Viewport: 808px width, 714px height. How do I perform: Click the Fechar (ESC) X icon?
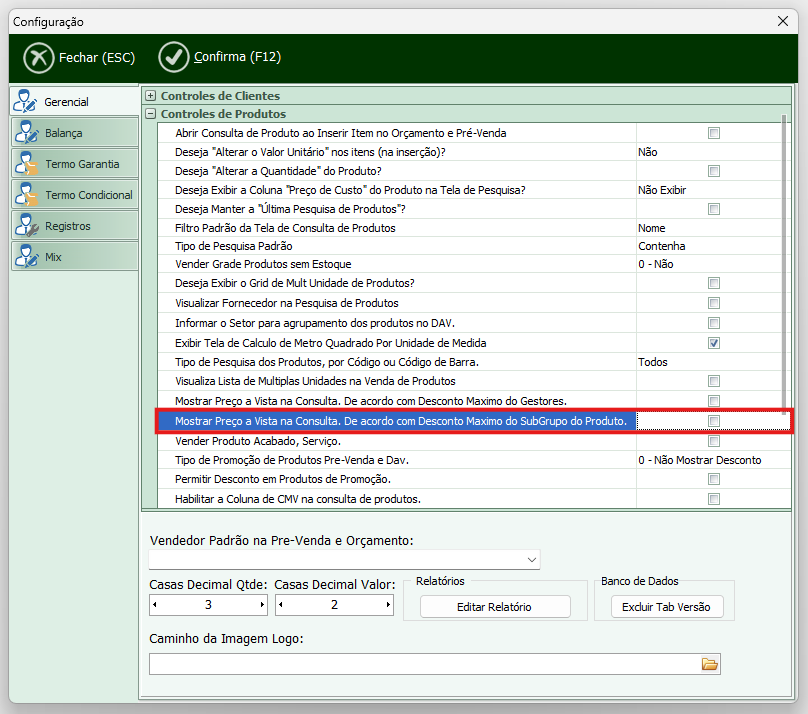click(x=38, y=58)
